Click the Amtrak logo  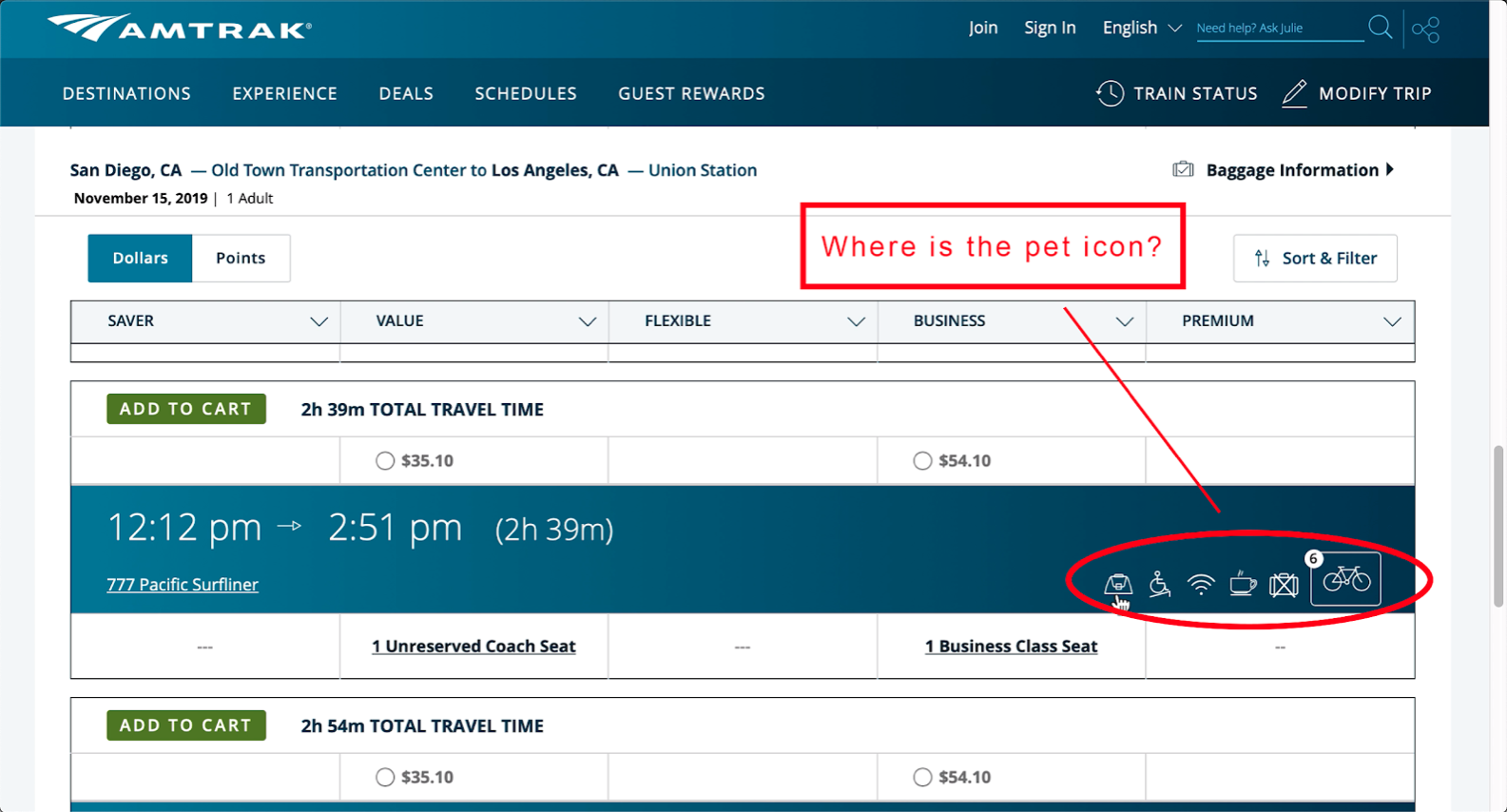(180, 28)
